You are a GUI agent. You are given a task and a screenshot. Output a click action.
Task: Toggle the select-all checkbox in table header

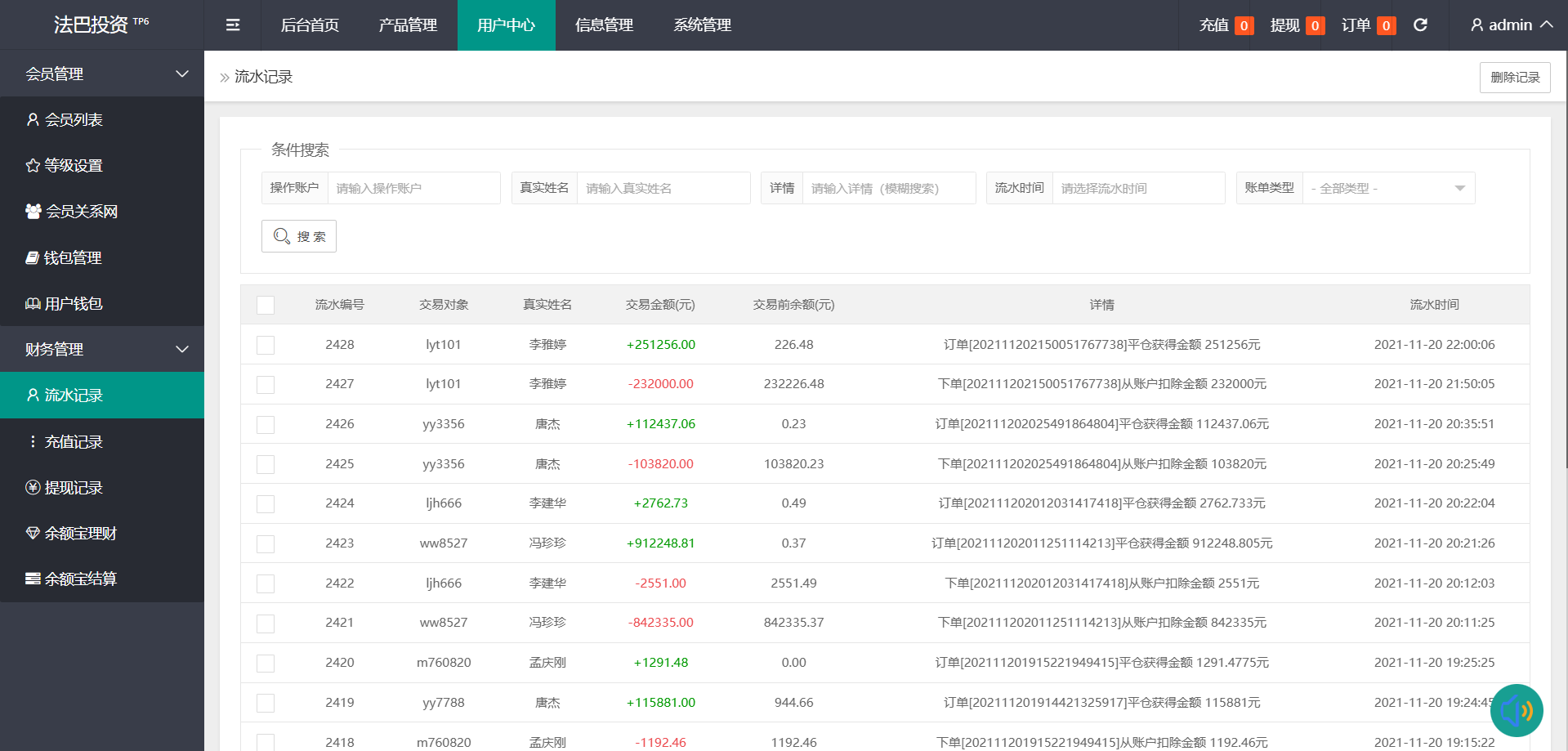click(x=266, y=305)
